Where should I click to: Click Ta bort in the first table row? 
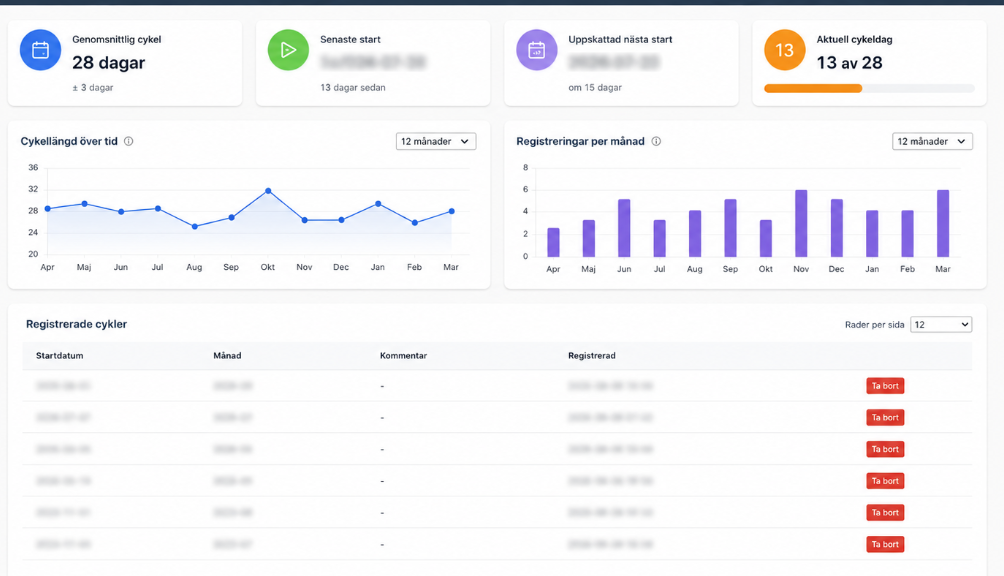885,386
